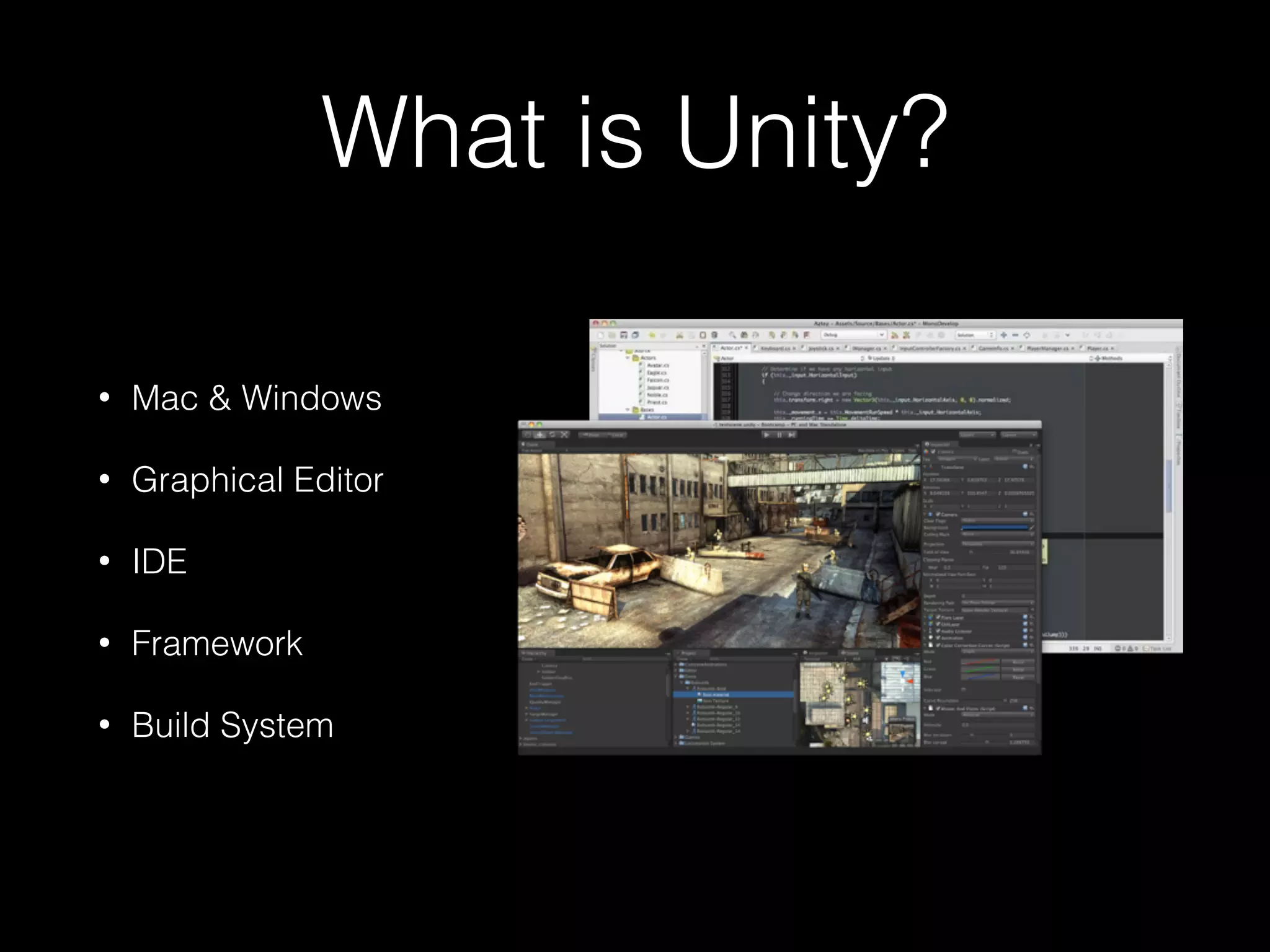Collapse the Actors folder in MonoDevelop solution tree
The height and width of the screenshot is (952, 1270).
(x=628, y=358)
